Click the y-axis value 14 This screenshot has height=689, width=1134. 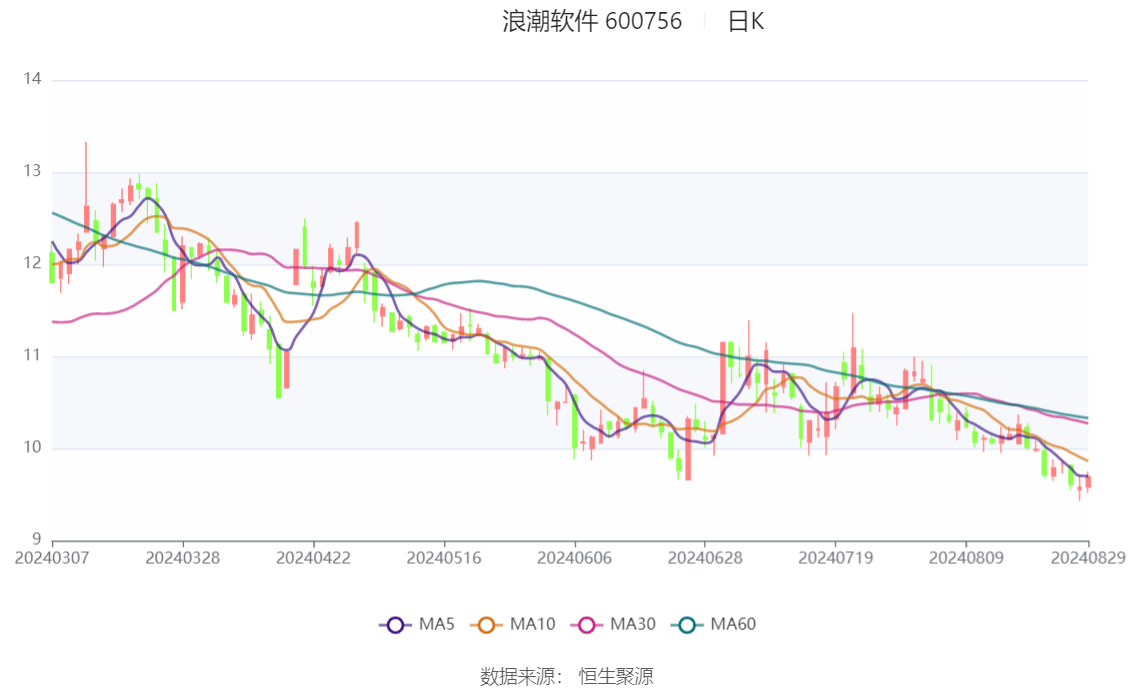pyautogui.click(x=32, y=79)
